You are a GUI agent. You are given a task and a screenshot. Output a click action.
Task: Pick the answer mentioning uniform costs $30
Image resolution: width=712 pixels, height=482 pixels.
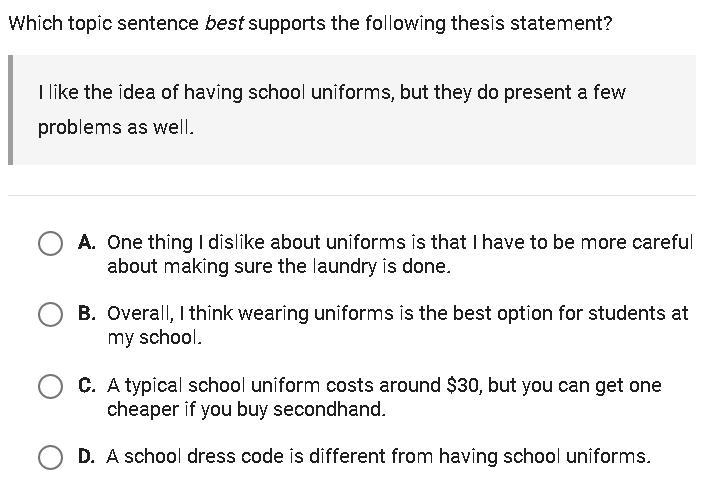pos(384,397)
